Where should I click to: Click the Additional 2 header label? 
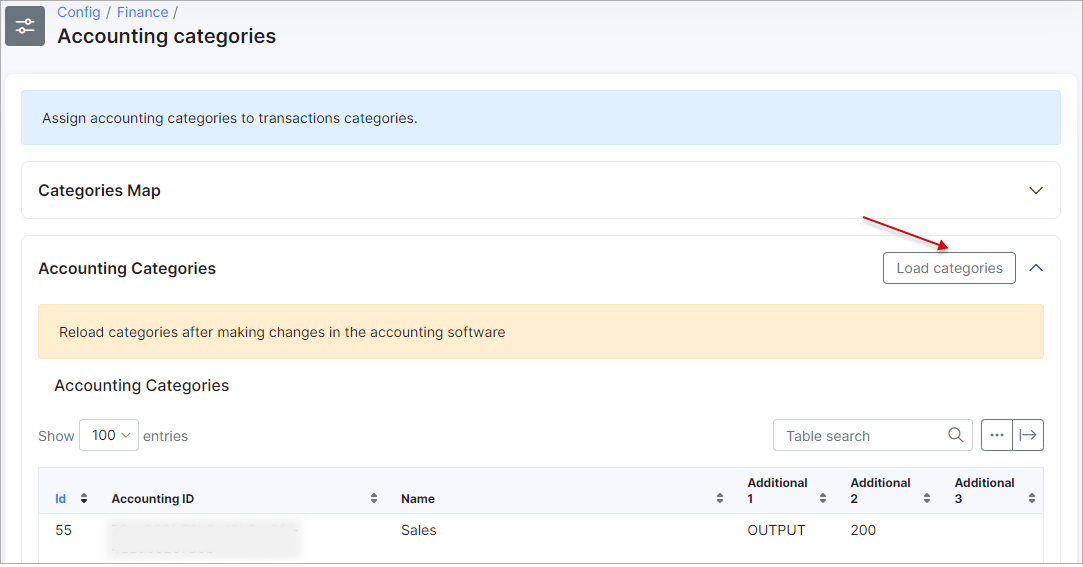point(880,490)
